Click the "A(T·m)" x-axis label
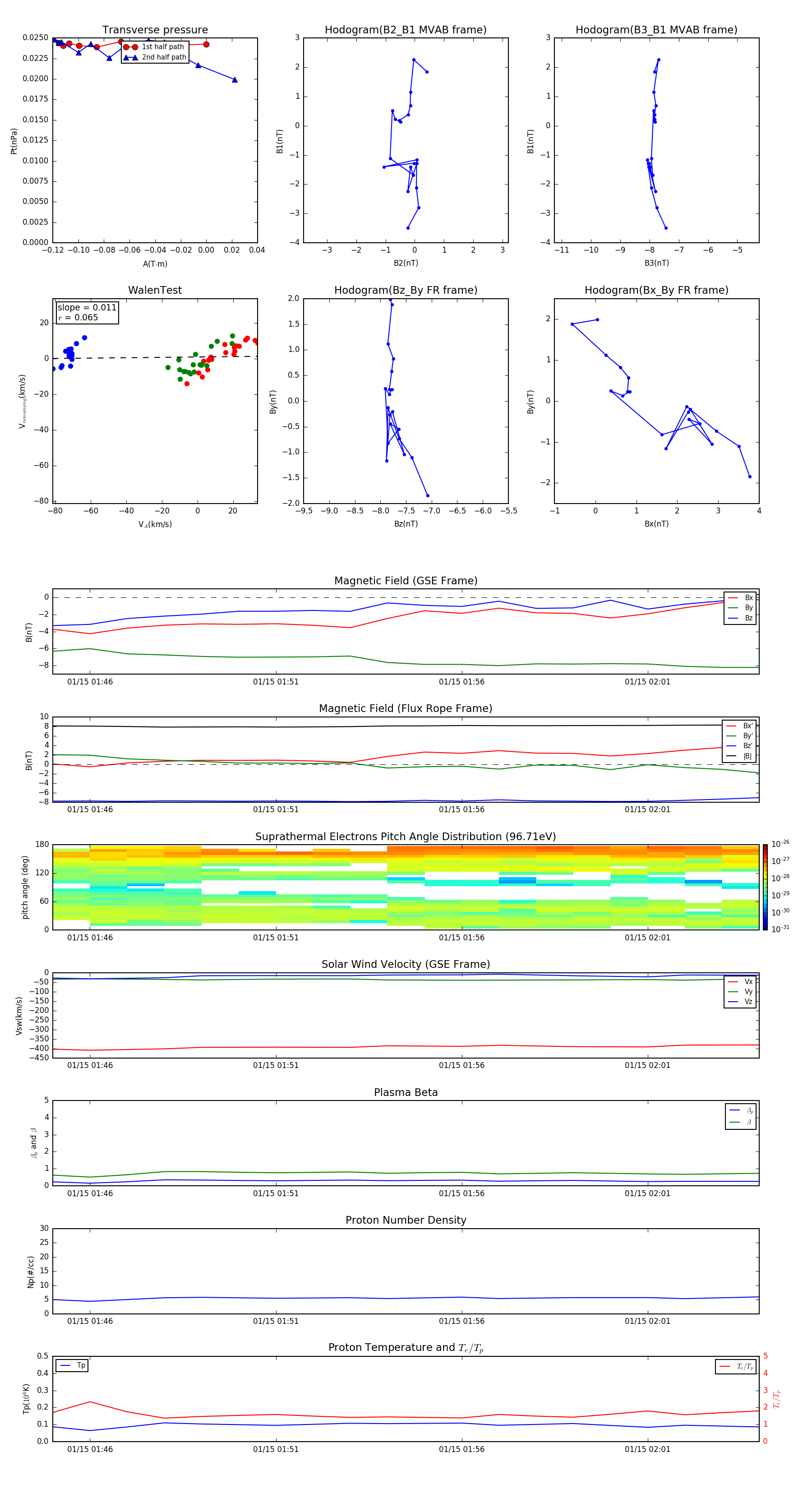 [155, 264]
